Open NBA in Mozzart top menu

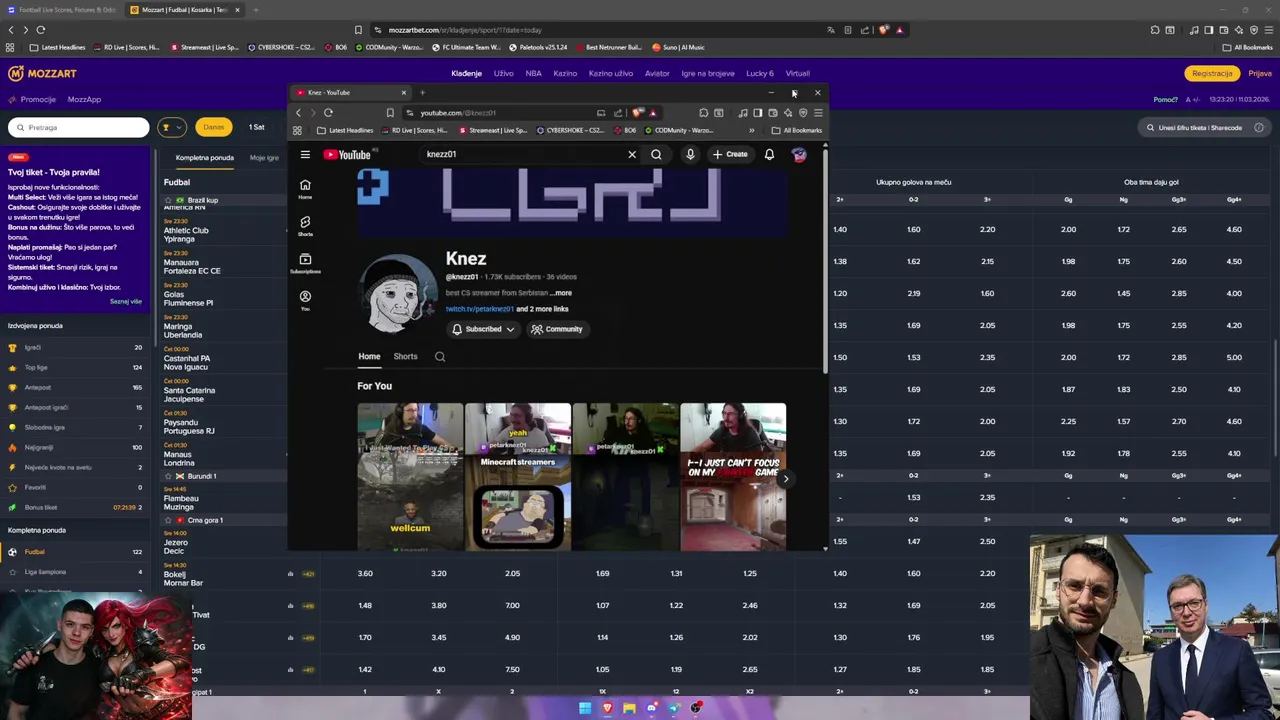click(534, 73)
